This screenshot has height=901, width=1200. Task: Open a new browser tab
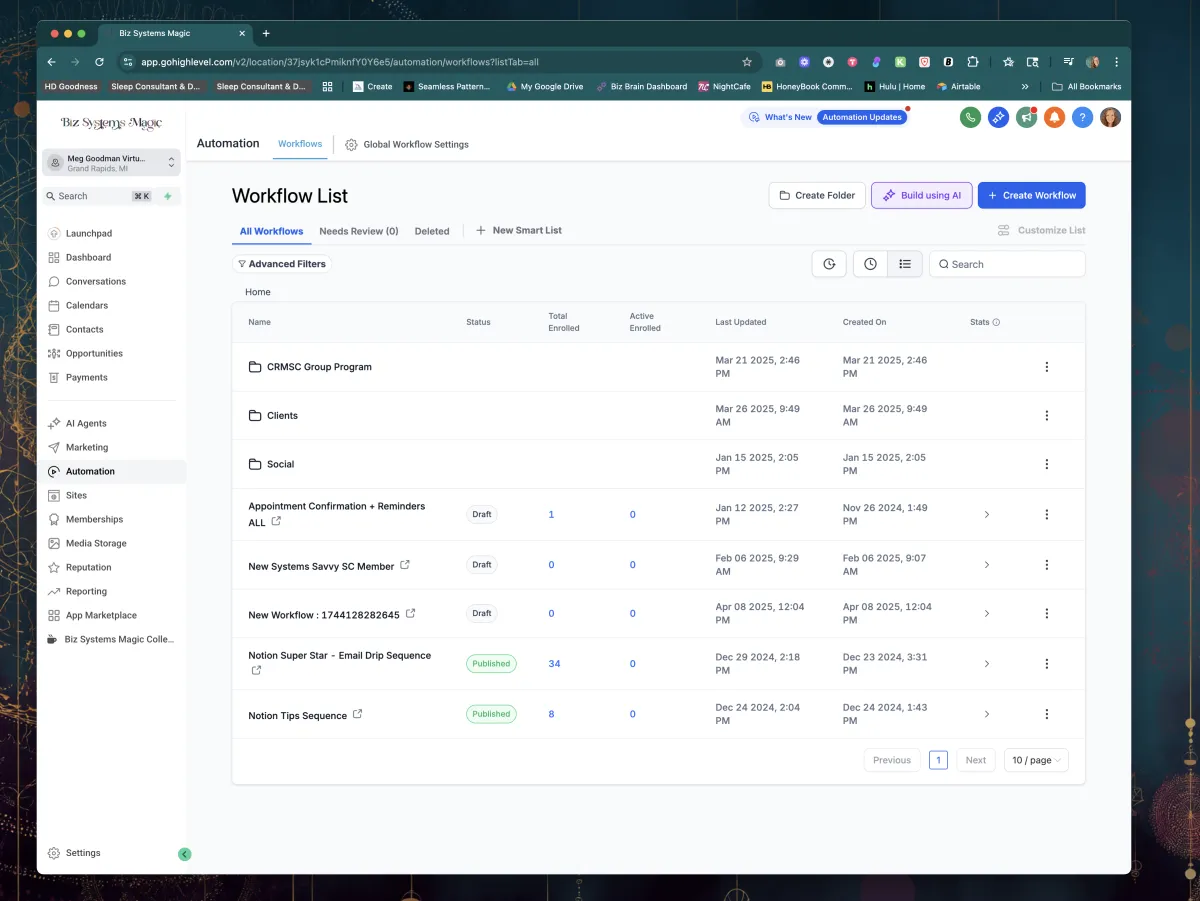click(x=266, y=33)
